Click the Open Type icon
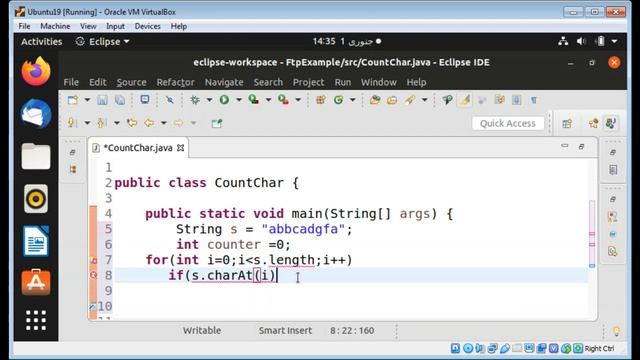The height and width of the screenshot is (360, 640). tap(375, 100)
